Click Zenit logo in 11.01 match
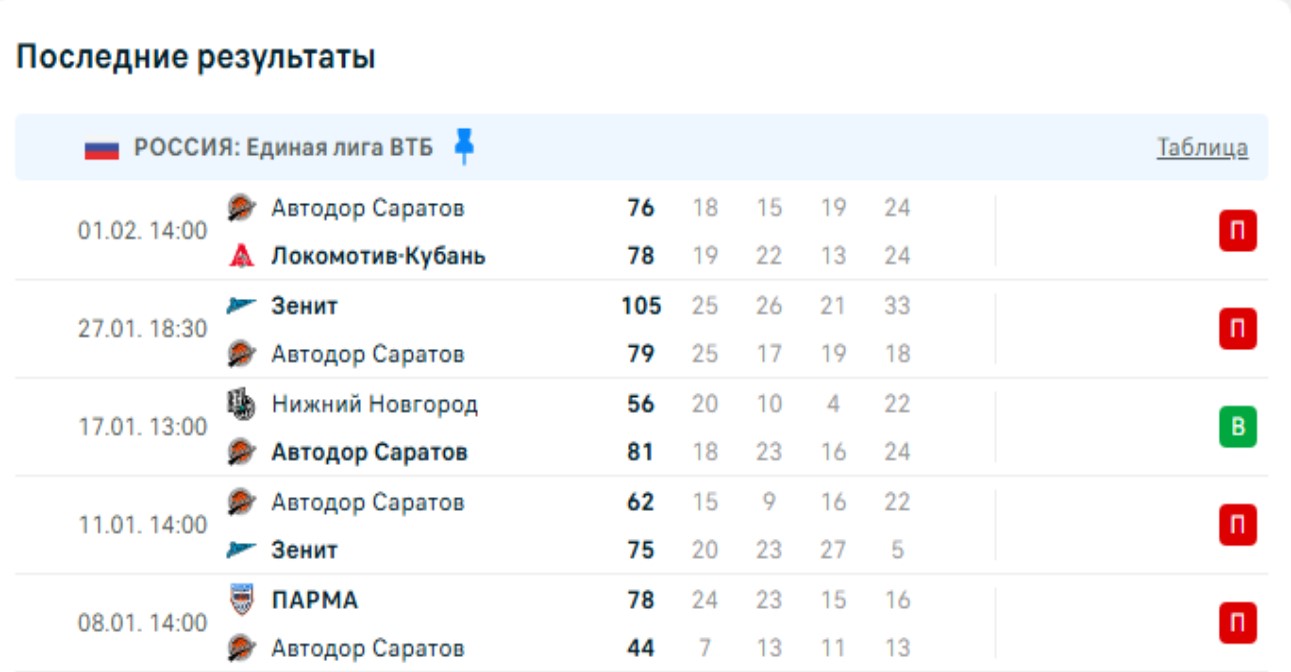 coord(241,550)
